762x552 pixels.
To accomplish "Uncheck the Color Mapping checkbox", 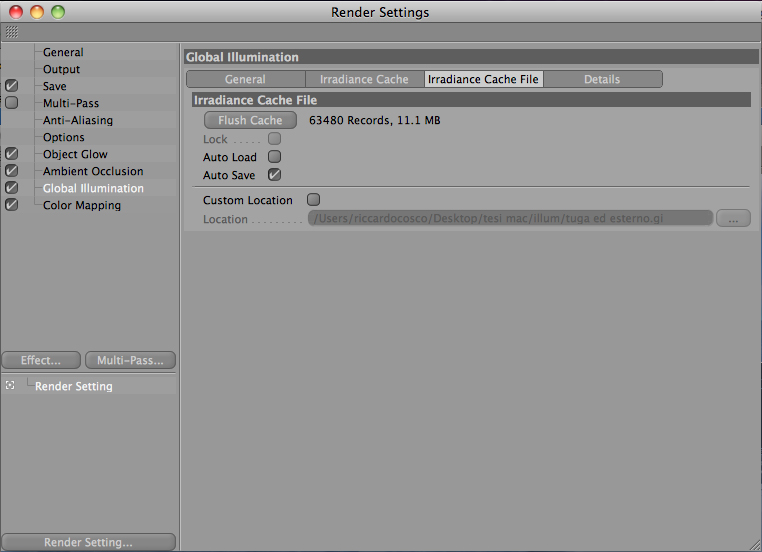I will point(12,205).
